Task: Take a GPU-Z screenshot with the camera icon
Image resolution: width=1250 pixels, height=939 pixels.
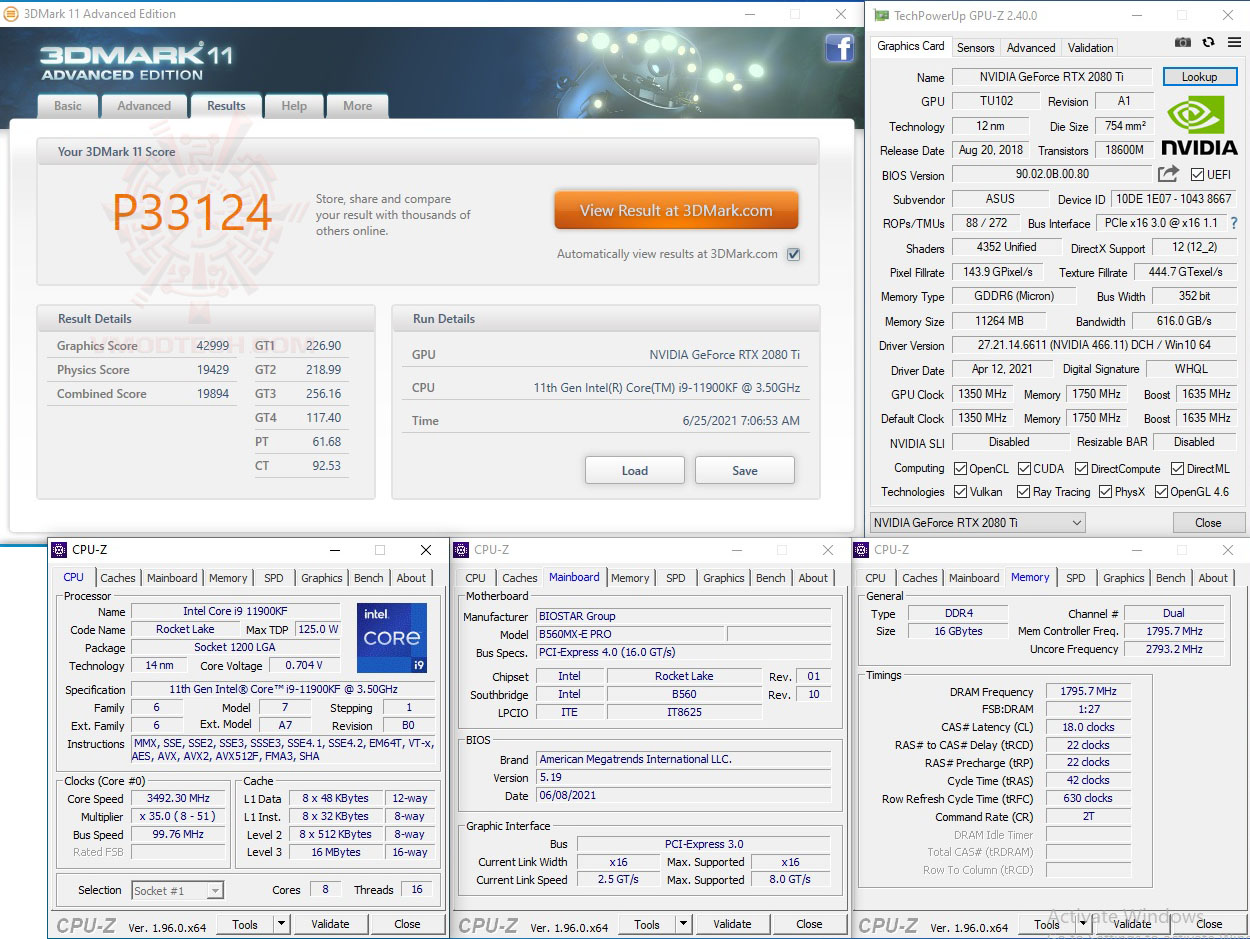Action: (x=1183, y=43)
